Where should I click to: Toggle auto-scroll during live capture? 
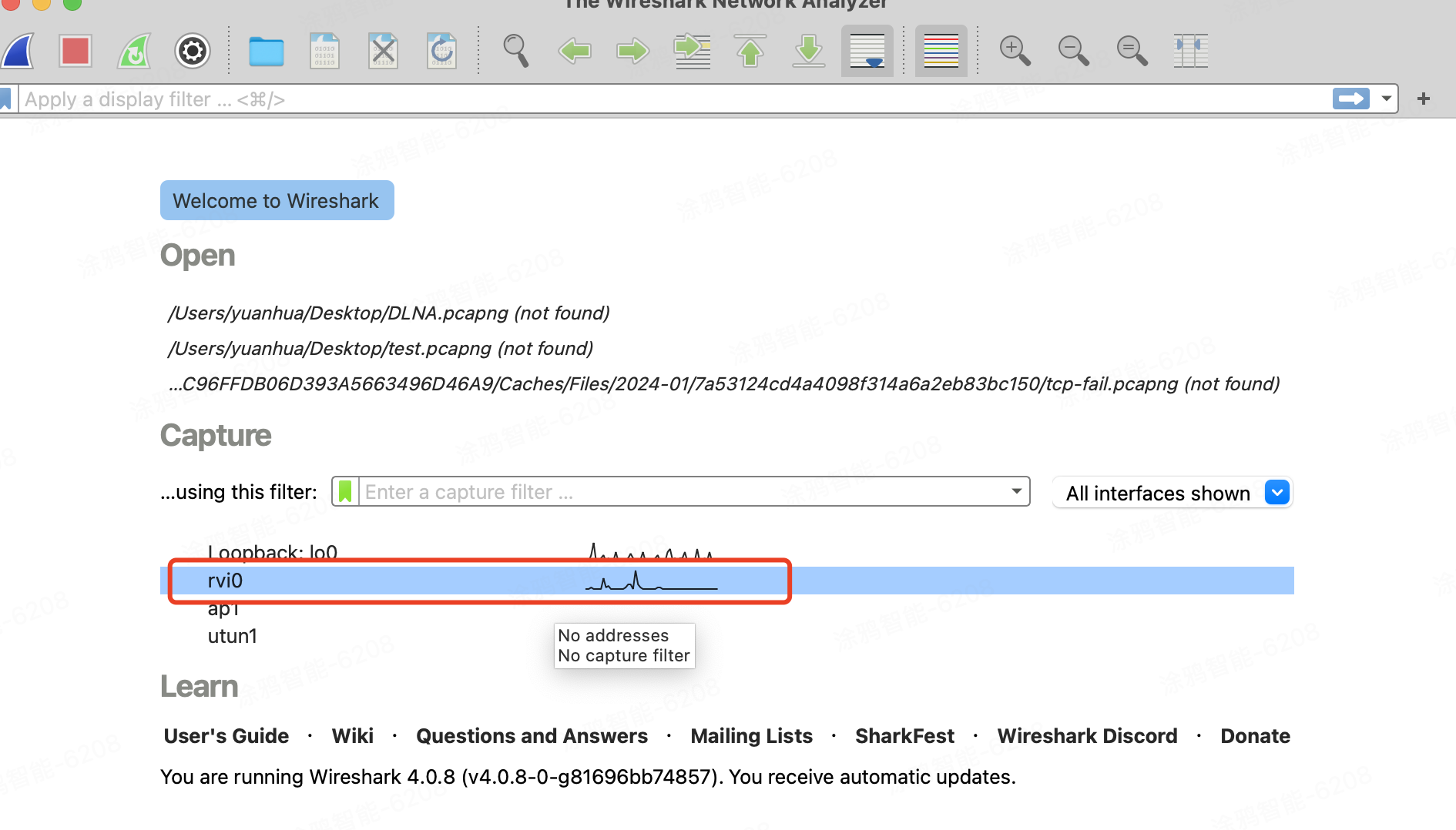867,52
